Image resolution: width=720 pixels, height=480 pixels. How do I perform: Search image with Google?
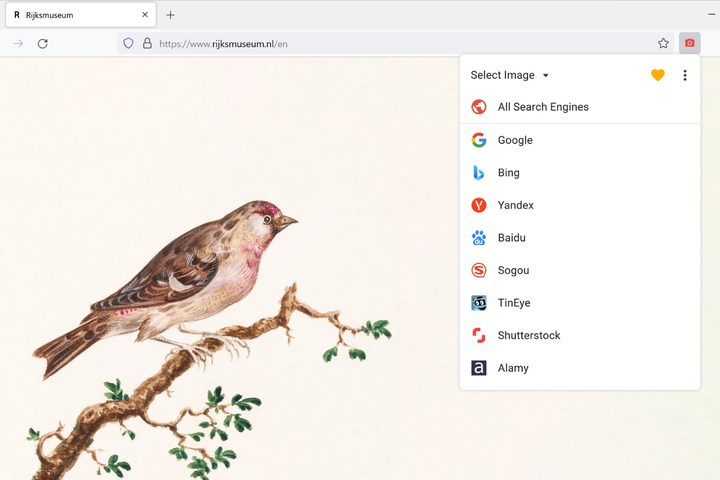(579, 140)
